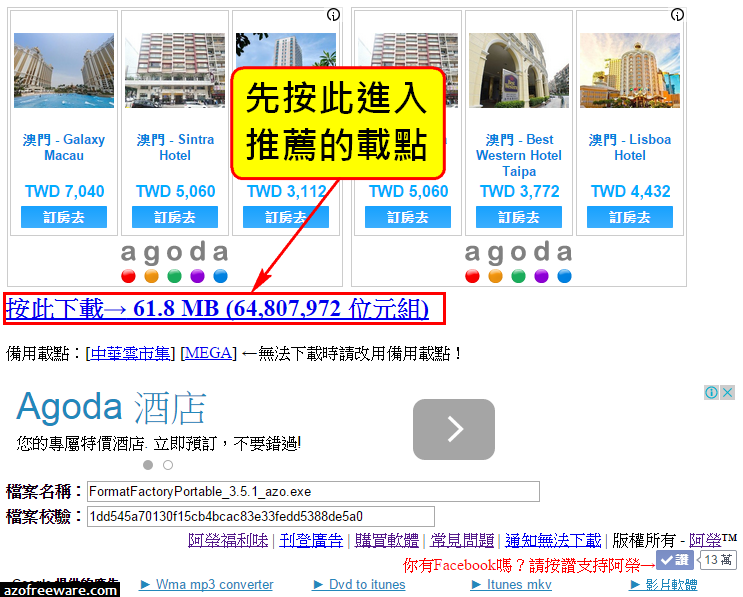Open 購買軟體 link
Screen dimensions: 743x597
pyautogui.click(x=387, y=540)
